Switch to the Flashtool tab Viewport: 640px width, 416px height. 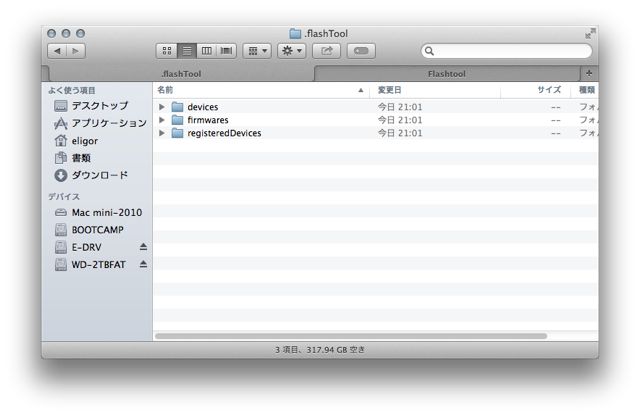[x=447, y=74]
